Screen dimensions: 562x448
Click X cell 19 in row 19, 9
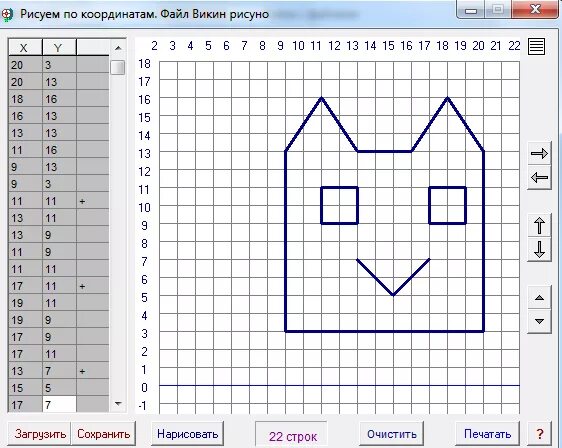25,320
